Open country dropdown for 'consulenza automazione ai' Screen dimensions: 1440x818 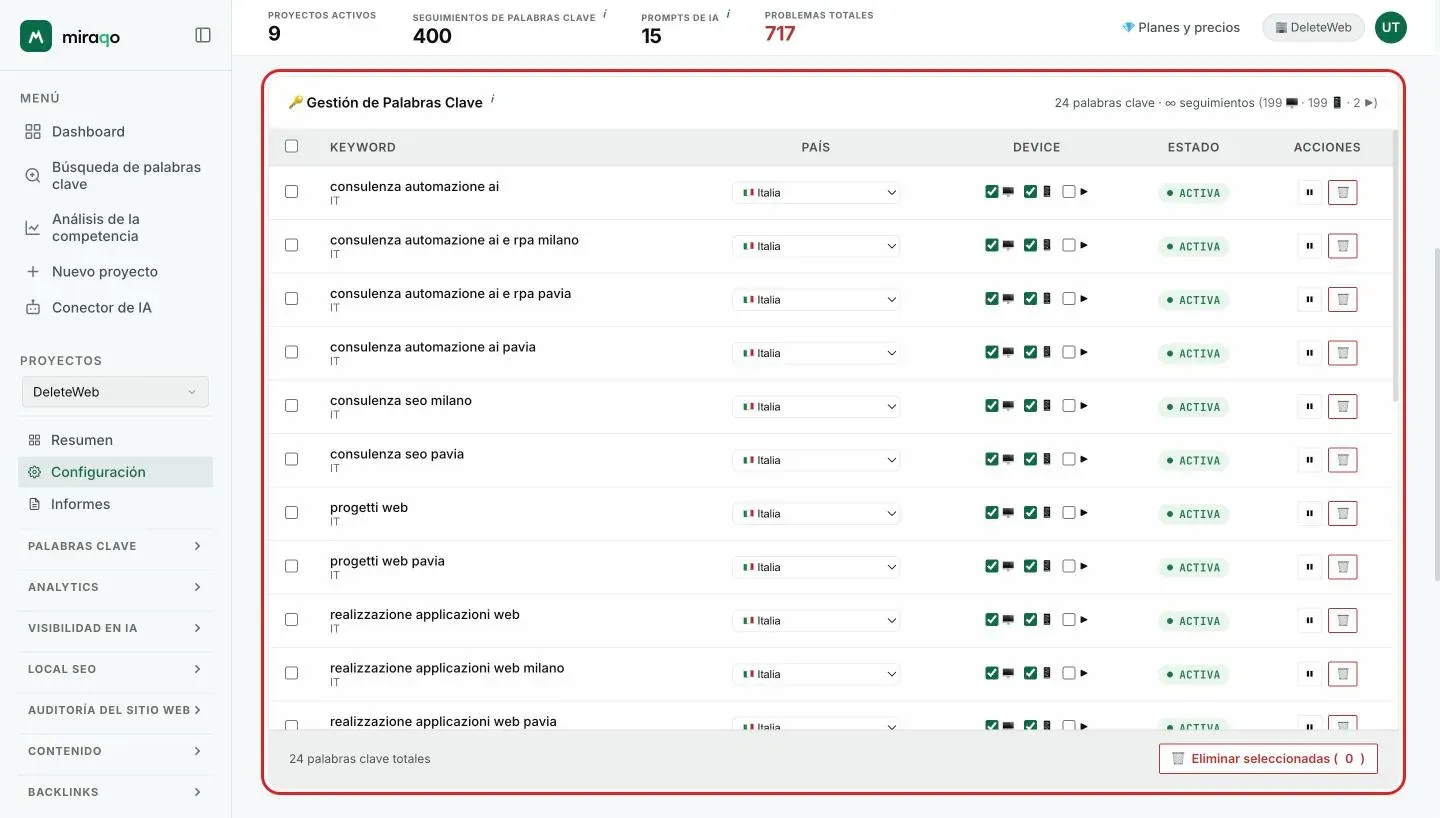tap(816, 193)
